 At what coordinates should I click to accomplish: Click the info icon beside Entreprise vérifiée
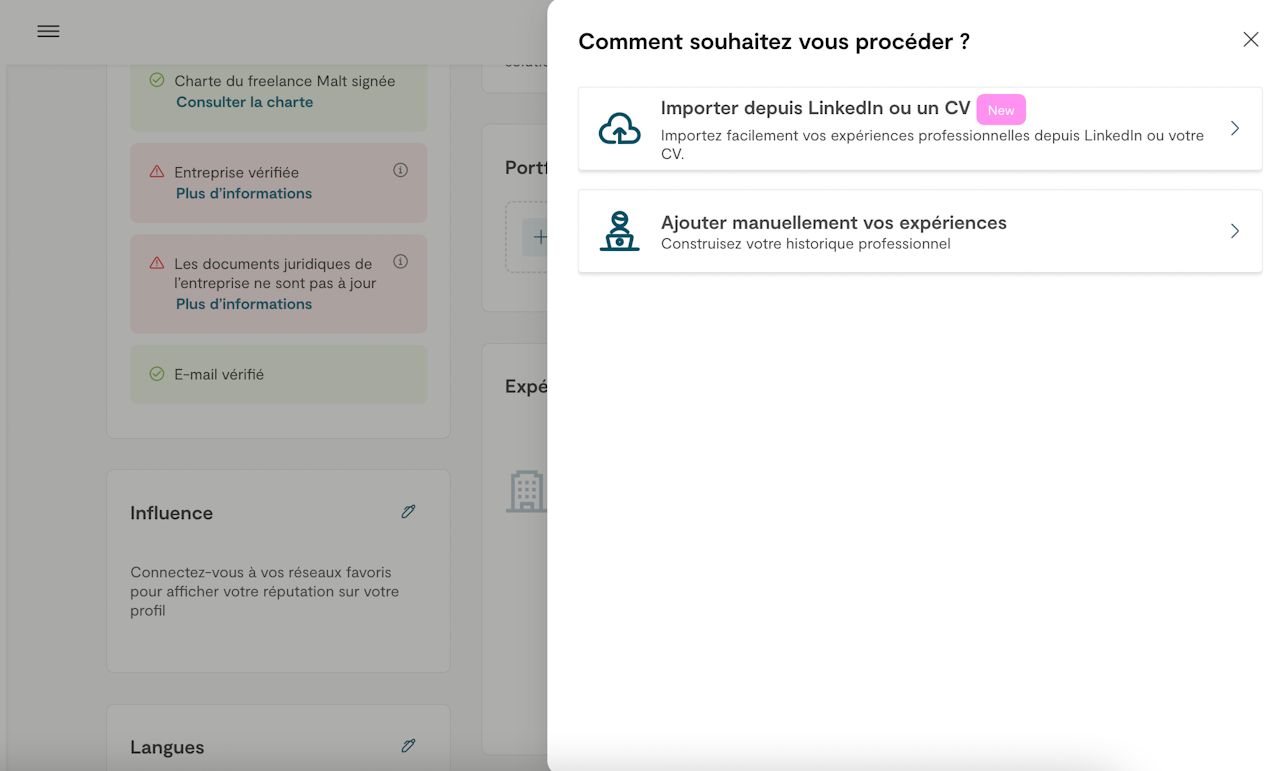(x=400, y=170)
